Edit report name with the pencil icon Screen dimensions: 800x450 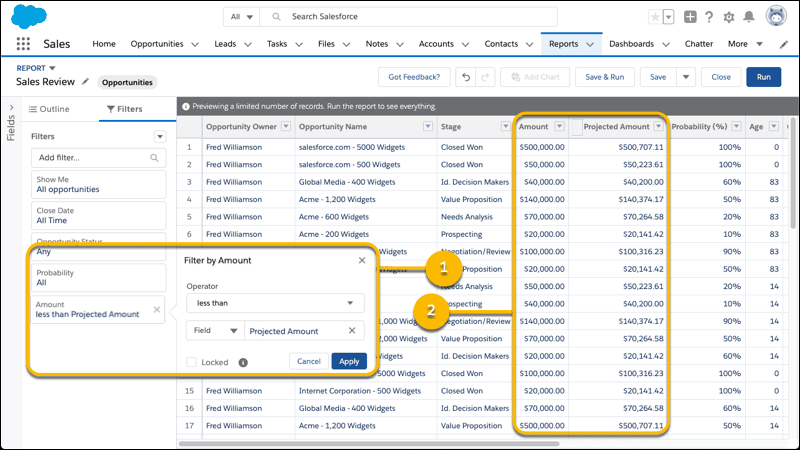click(85, 81)
